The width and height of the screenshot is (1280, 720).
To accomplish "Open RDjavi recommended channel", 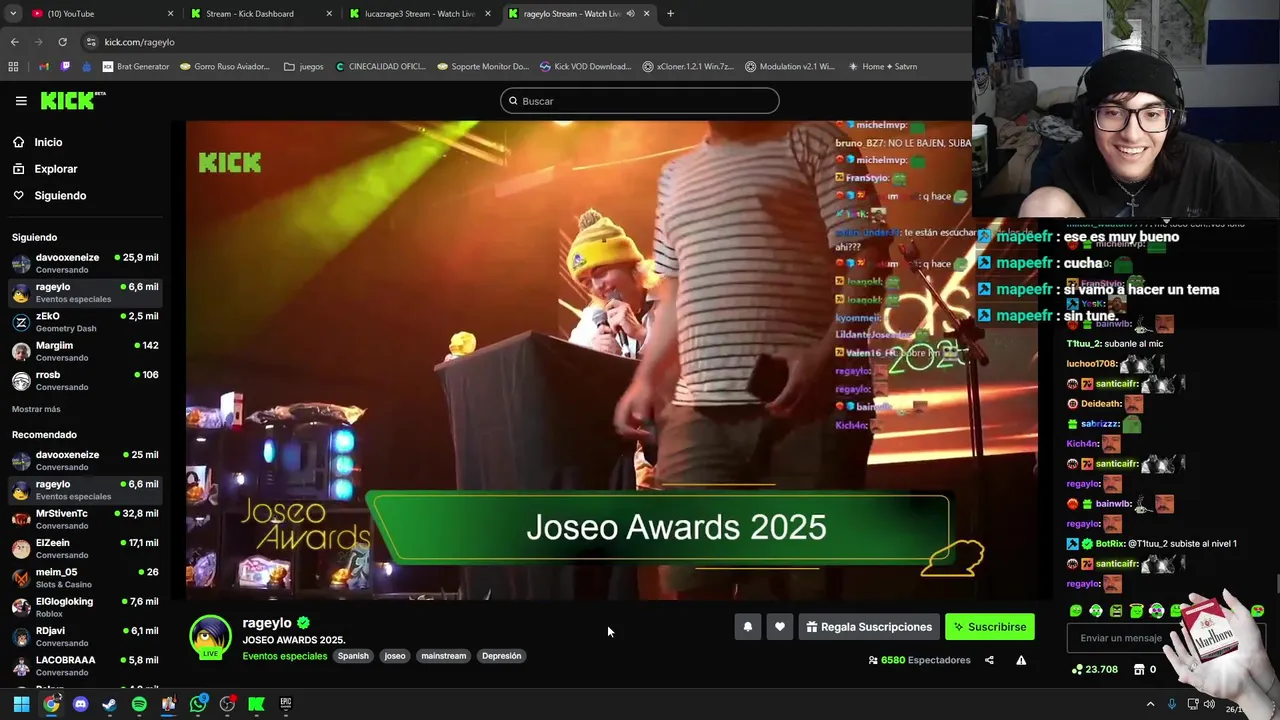I will (x=84, y=636).
